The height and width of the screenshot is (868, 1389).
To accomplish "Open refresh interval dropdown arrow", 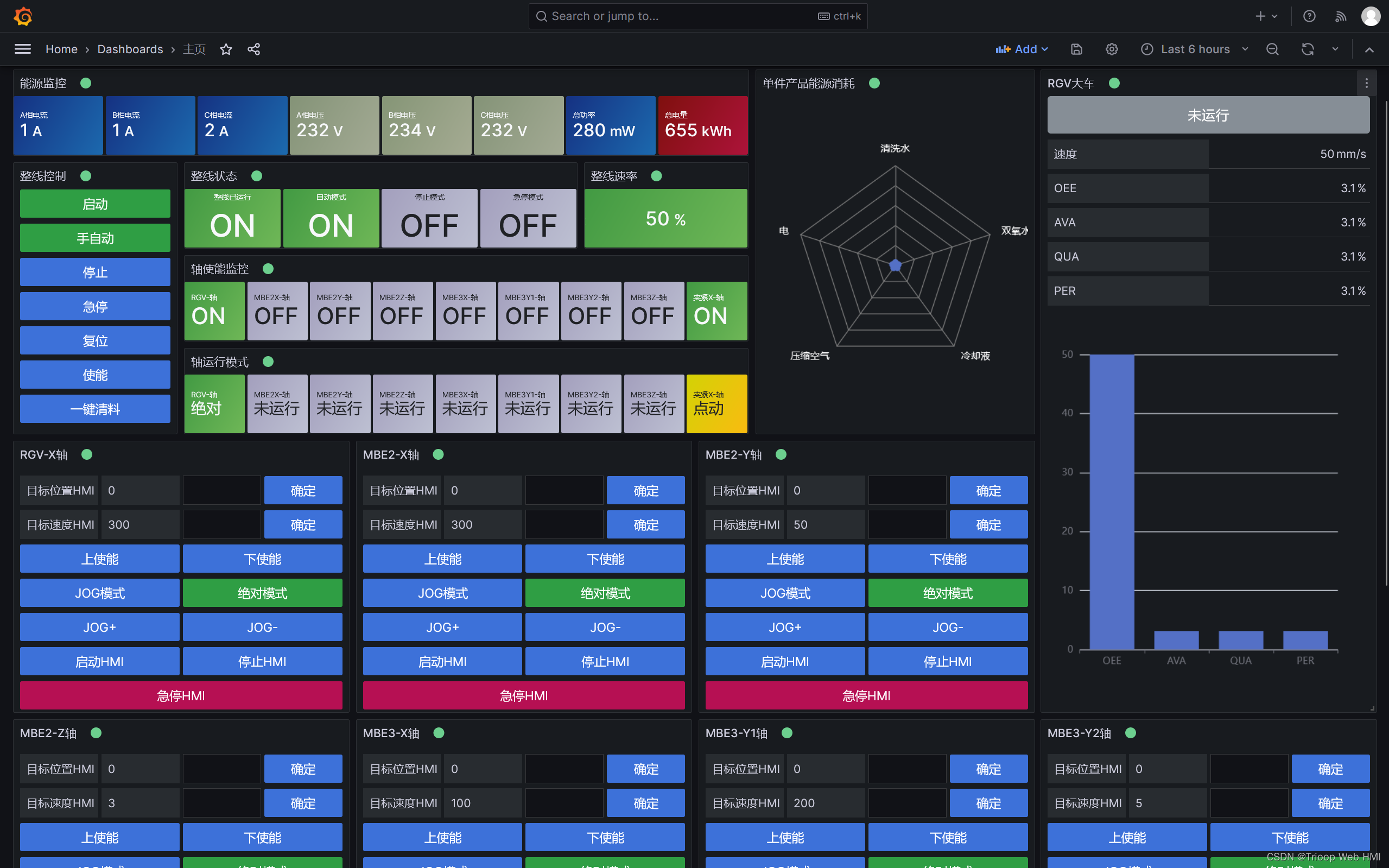I will [1335, 49].
